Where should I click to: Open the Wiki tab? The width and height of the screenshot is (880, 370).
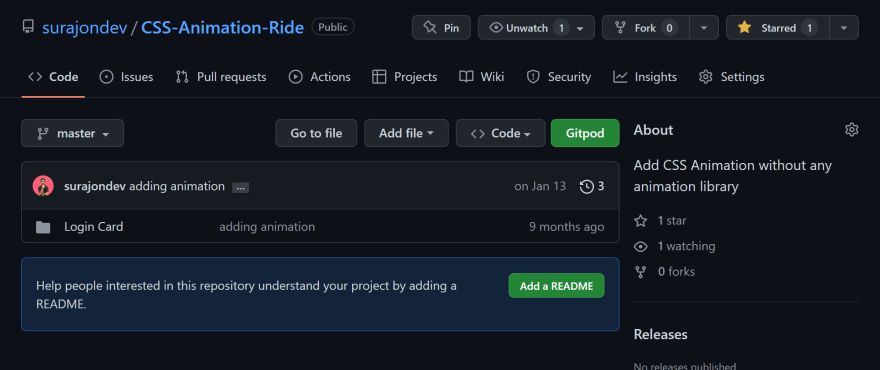482,77
